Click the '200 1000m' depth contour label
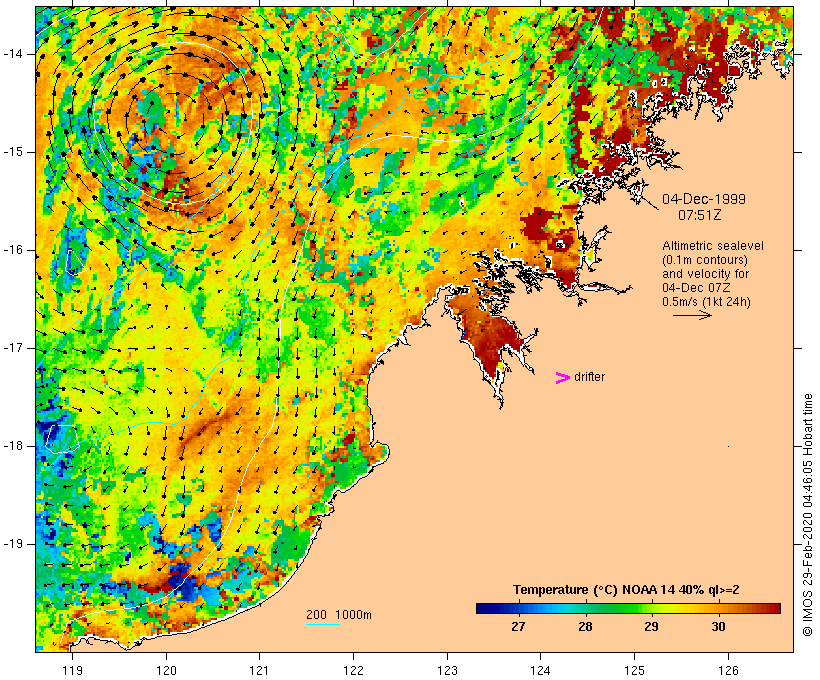The height and width of the screenshot is (680, 820). click(x=339, y=615)
